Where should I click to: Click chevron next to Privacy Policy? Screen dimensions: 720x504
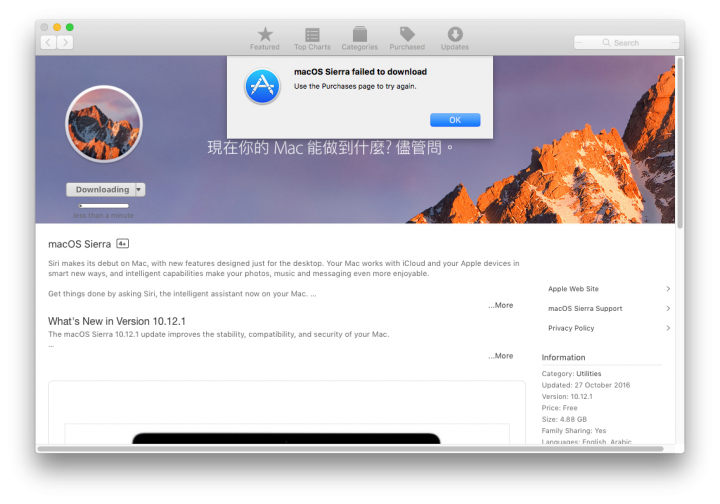tap(668, 328)
